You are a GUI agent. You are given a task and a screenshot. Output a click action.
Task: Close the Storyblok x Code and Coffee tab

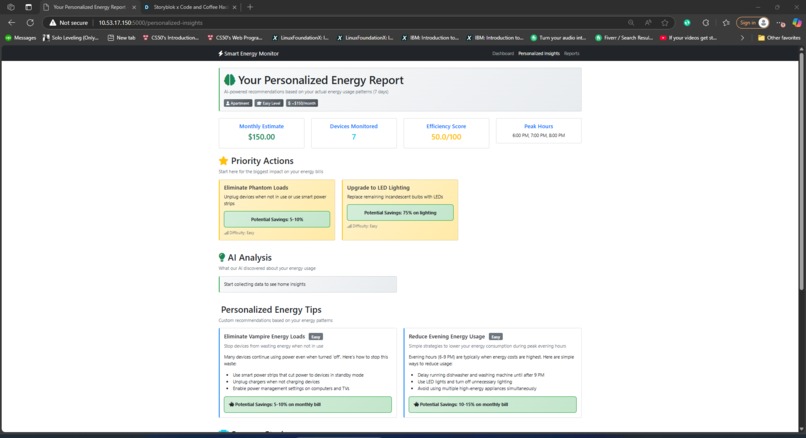[234, 7]
